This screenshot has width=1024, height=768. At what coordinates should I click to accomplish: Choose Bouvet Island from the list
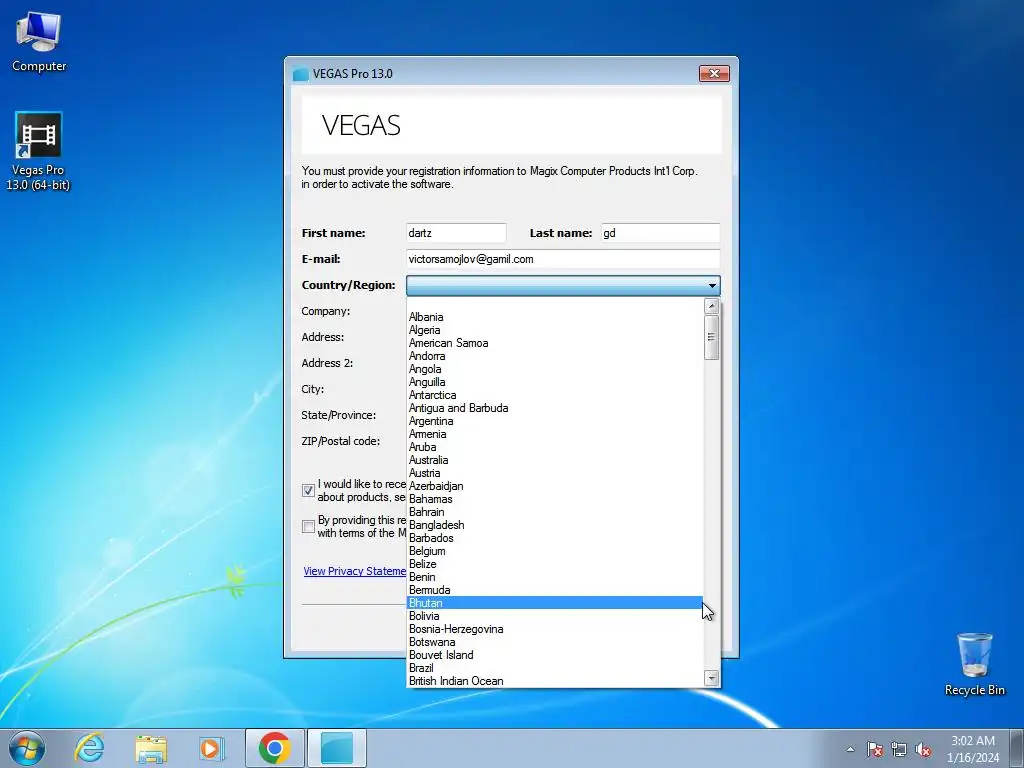(x=554, y=655)
